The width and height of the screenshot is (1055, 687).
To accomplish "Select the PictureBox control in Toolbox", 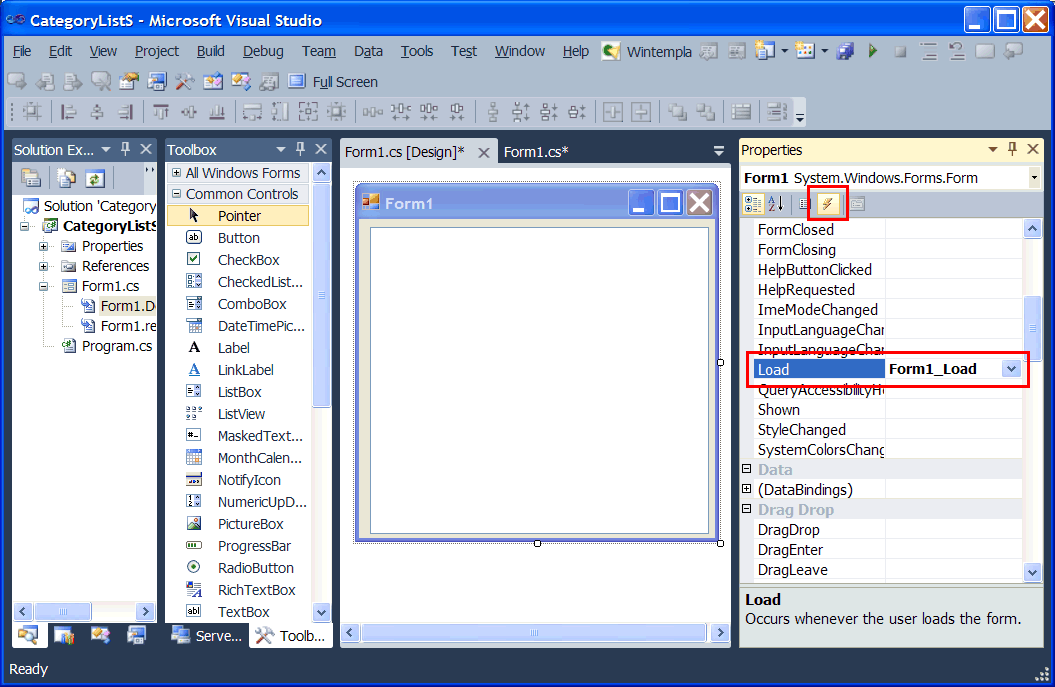I will [238, 524].
